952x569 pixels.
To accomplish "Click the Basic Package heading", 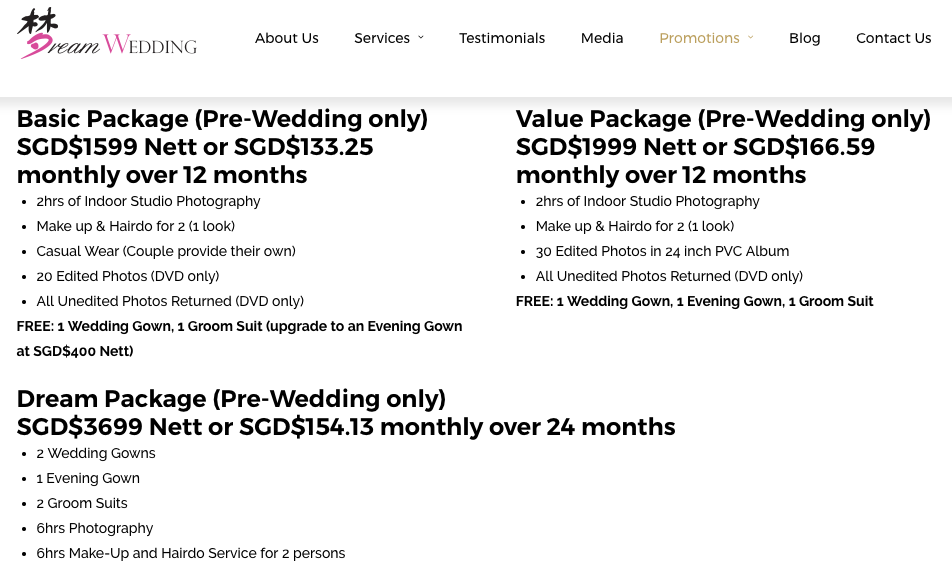I will pyautogui.click(x=222, y=120).
